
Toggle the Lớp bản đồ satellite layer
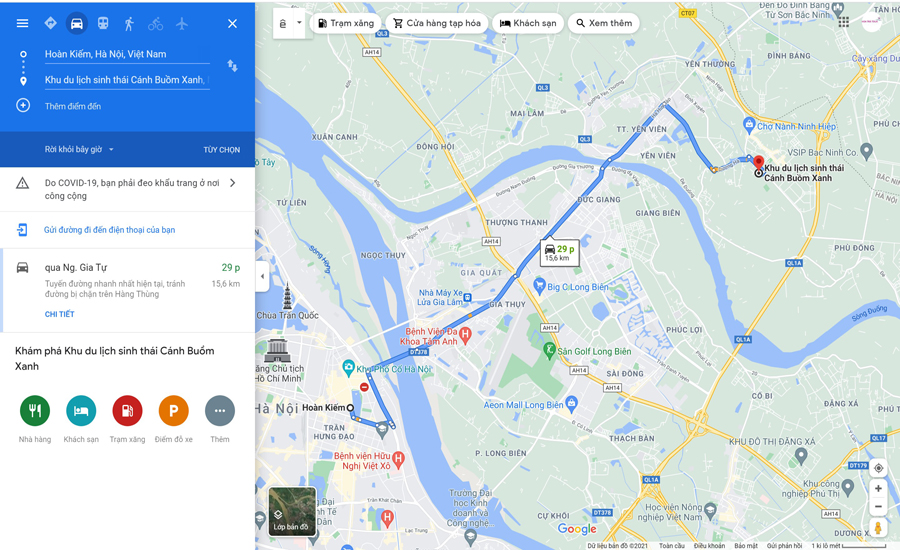tap(292, 512)
